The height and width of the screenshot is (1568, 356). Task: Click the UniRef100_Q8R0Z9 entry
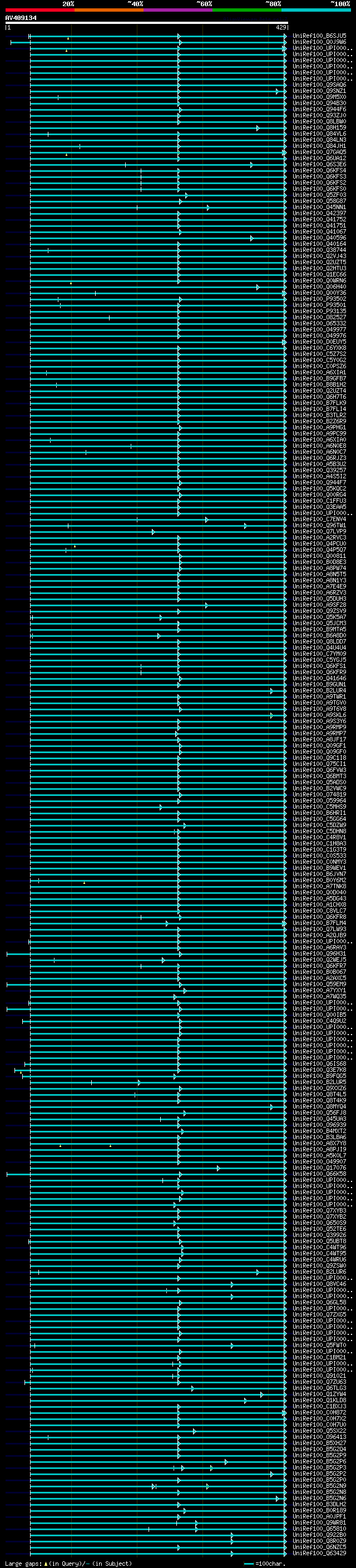click(319, 1541)
